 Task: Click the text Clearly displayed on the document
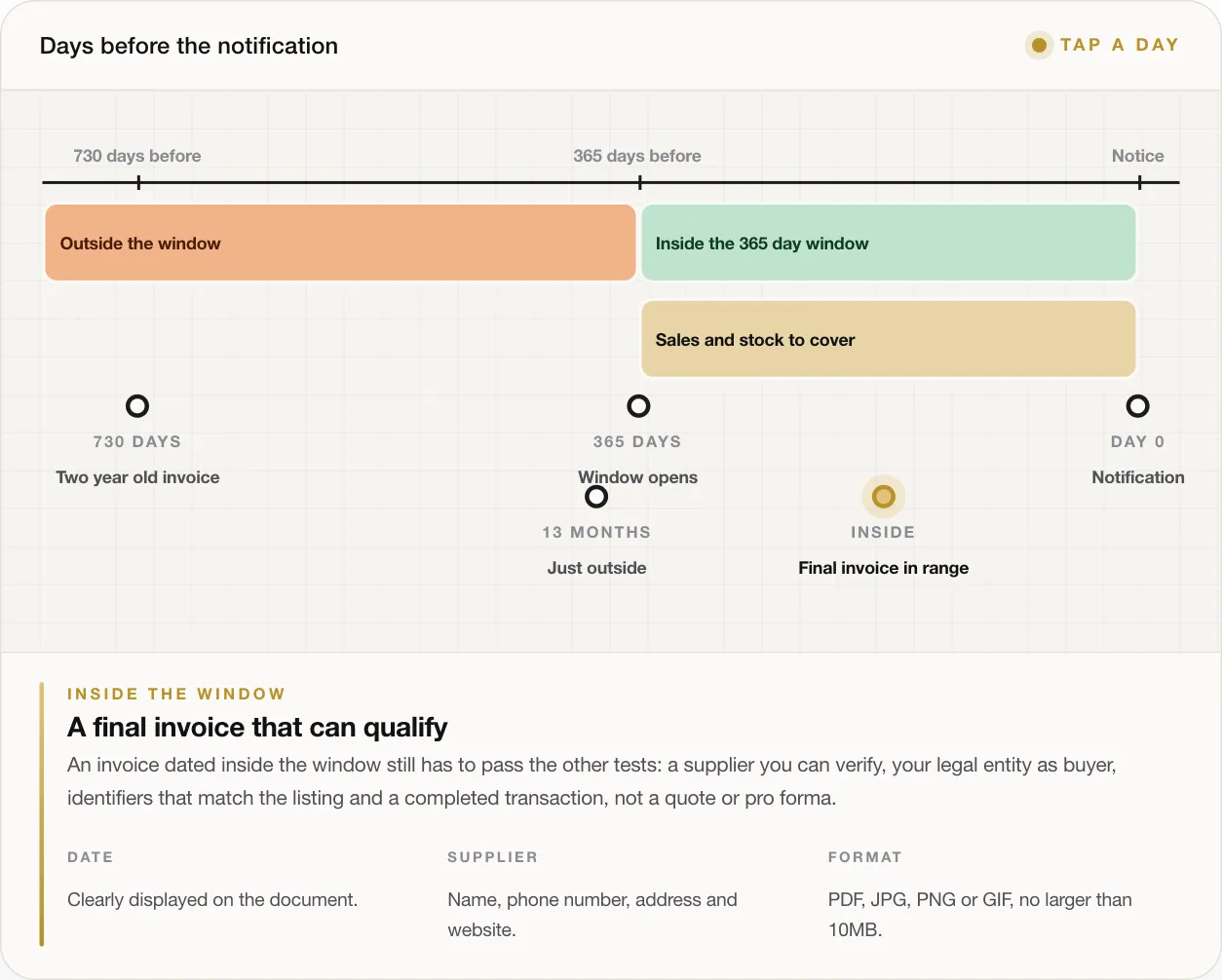(x=212, y=900)
